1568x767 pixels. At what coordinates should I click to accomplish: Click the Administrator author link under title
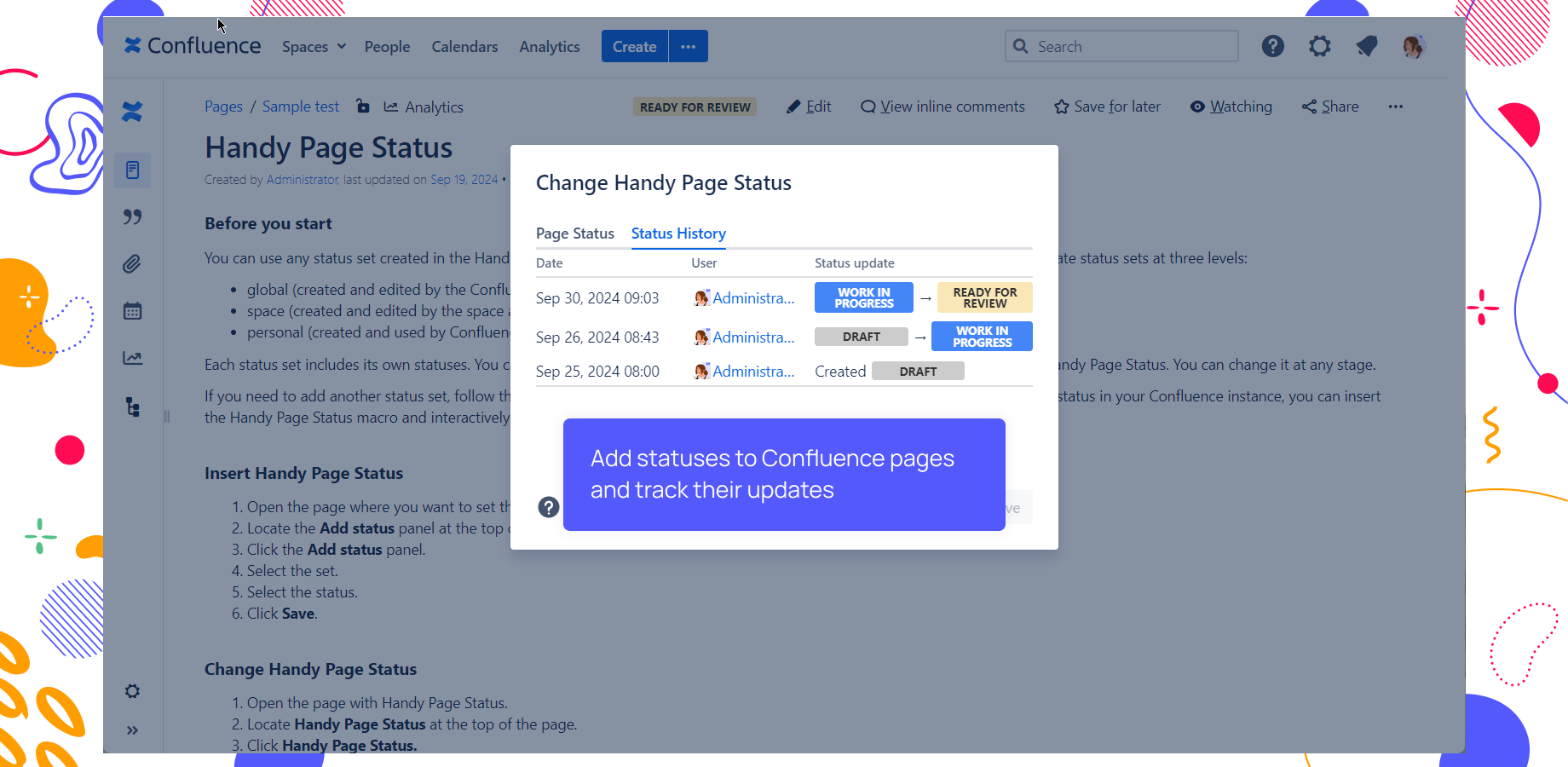(303, 180)
